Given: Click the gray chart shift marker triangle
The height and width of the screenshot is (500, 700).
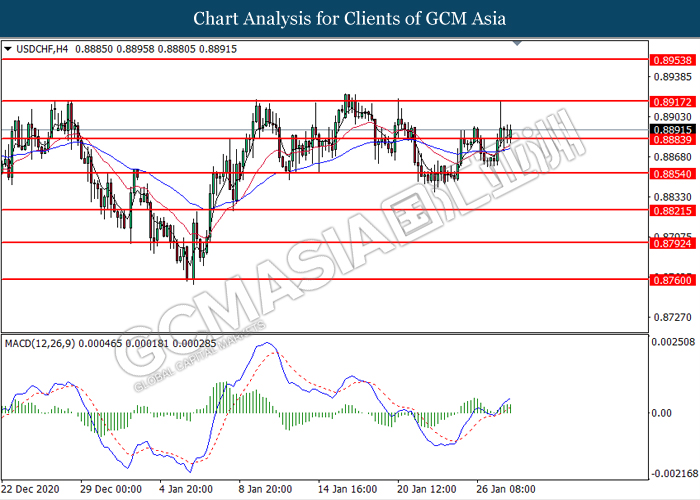Looking at the screenshot, I should pyautogui.click(x=517, y=44).
